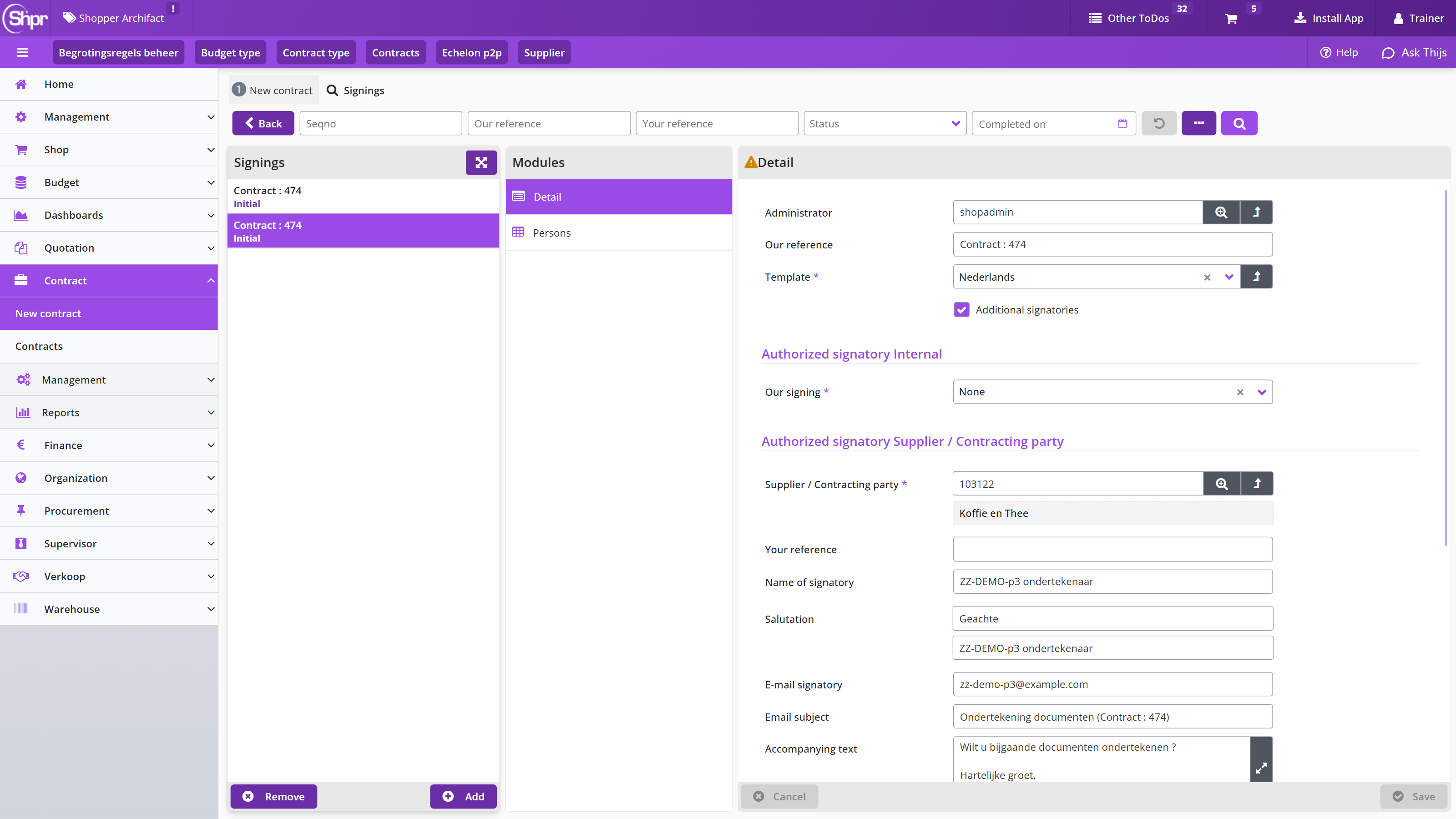Switch to the New contract tab
Viewport: 1456px width, 819px height.
coord(273,91)
